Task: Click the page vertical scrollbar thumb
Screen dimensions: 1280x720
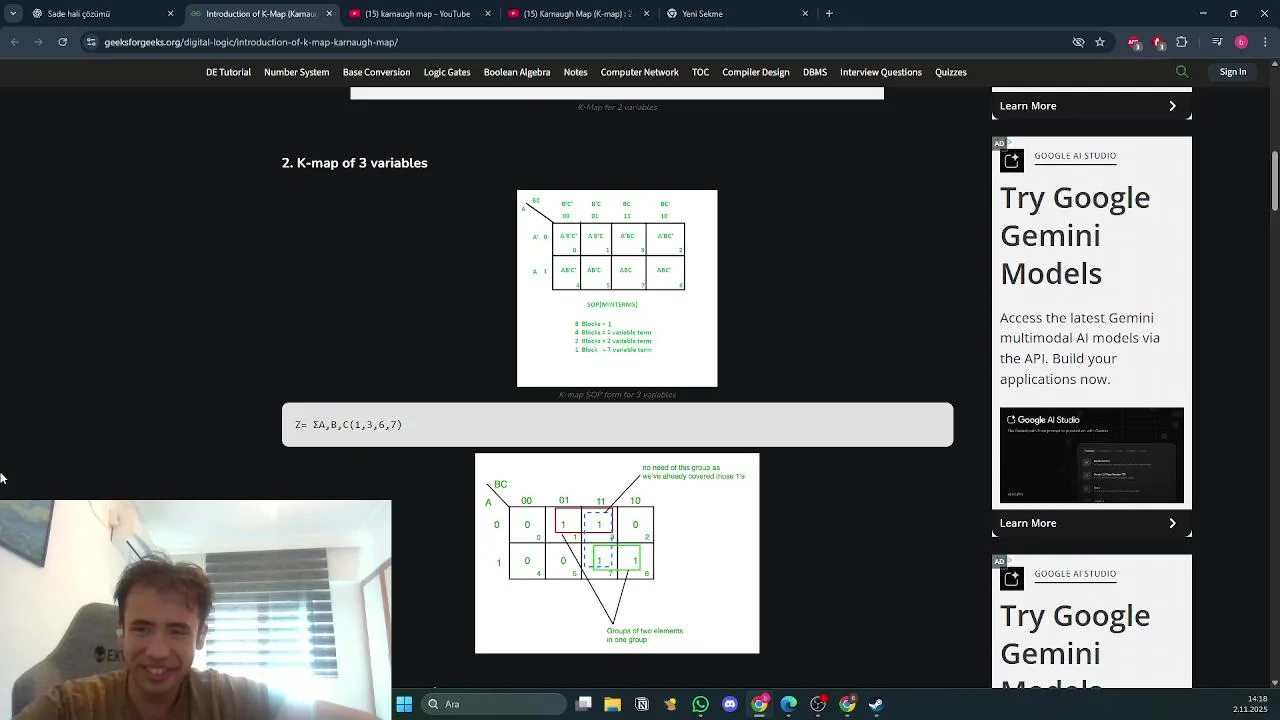Action: click(x=1275, y=180)
